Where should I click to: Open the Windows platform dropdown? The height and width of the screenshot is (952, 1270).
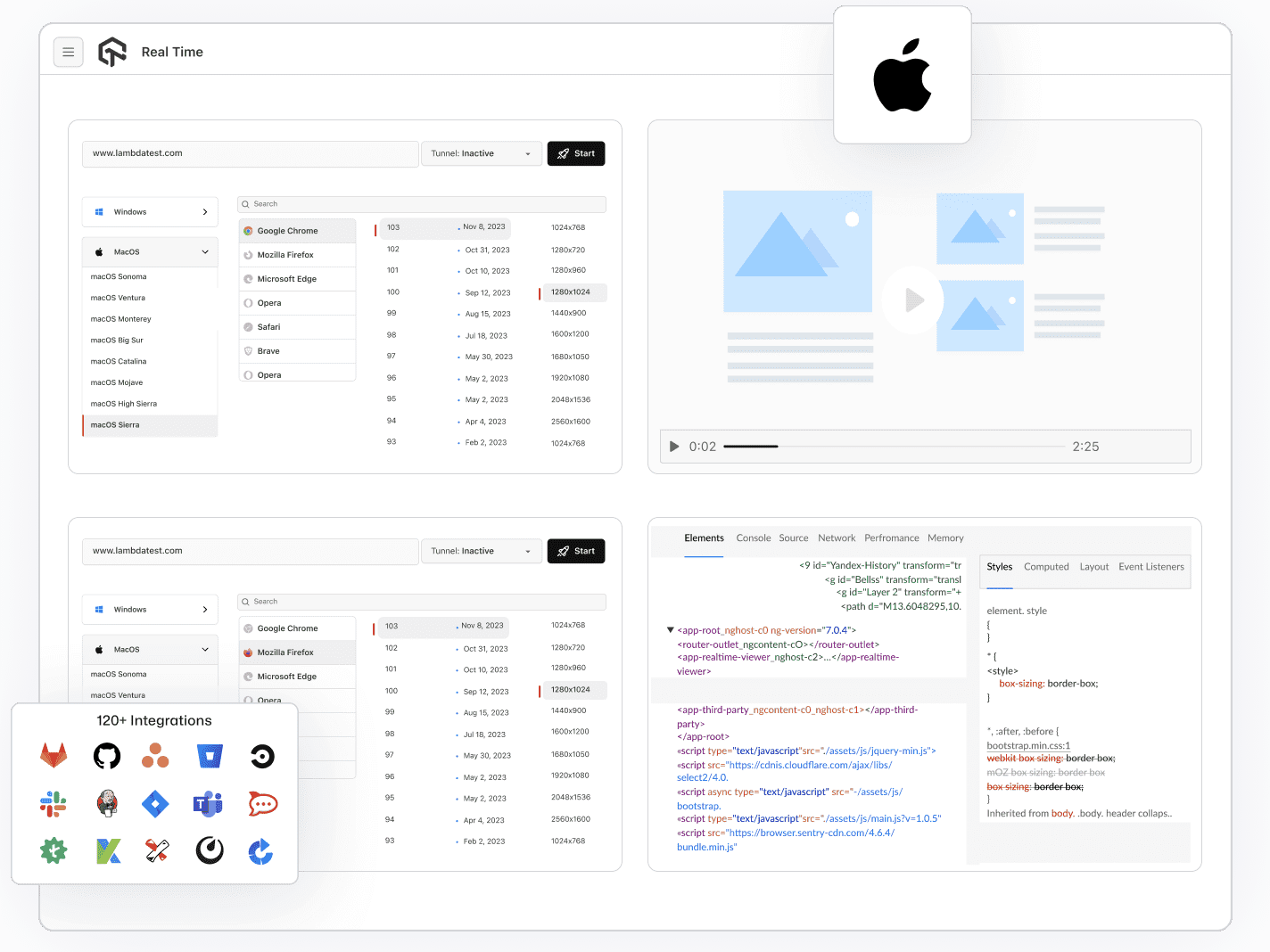pyautogui.click(x=149, y=211)
